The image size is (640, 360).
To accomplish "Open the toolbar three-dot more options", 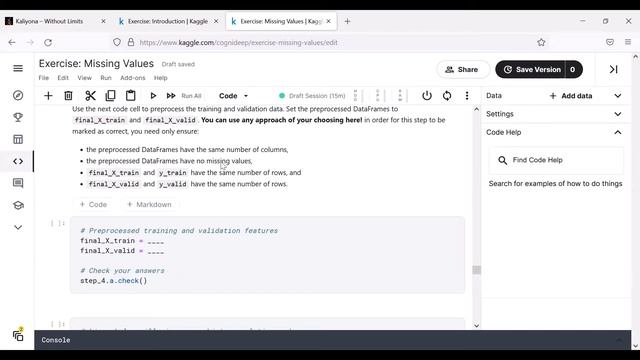I will (467, 96).
